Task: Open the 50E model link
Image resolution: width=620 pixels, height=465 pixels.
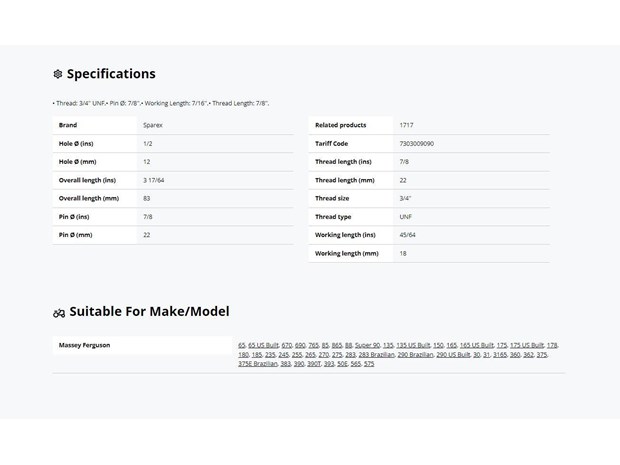Action: [x=342, y=364]
